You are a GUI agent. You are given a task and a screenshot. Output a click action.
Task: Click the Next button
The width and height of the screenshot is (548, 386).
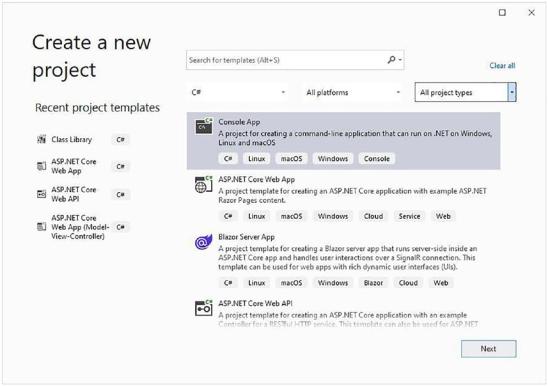488,349
